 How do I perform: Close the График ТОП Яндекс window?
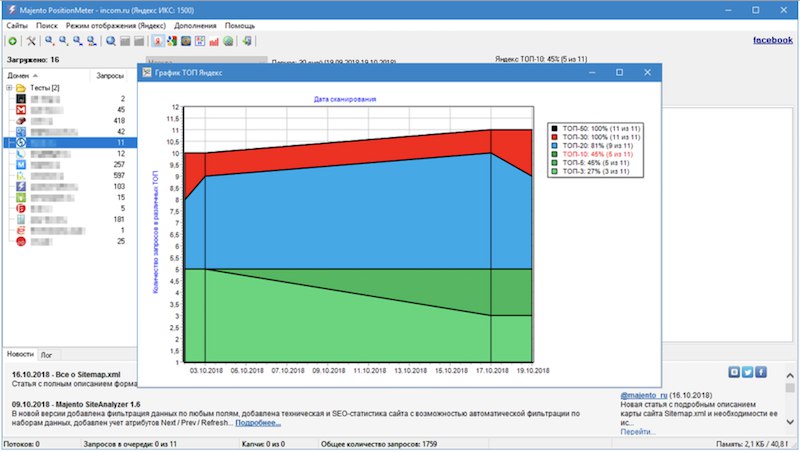click(x=647, y=72)
